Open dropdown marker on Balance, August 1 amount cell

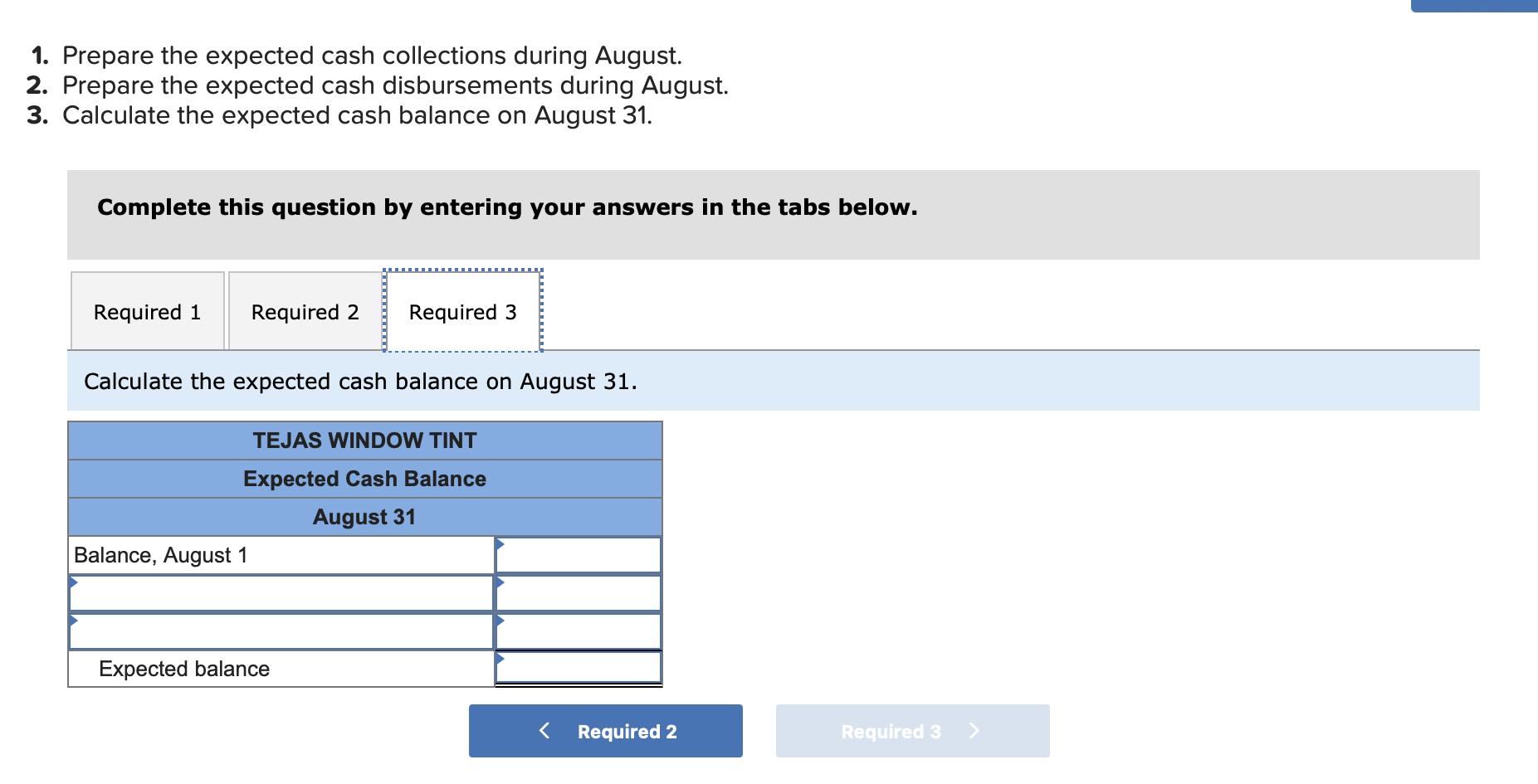pos(500,545)
